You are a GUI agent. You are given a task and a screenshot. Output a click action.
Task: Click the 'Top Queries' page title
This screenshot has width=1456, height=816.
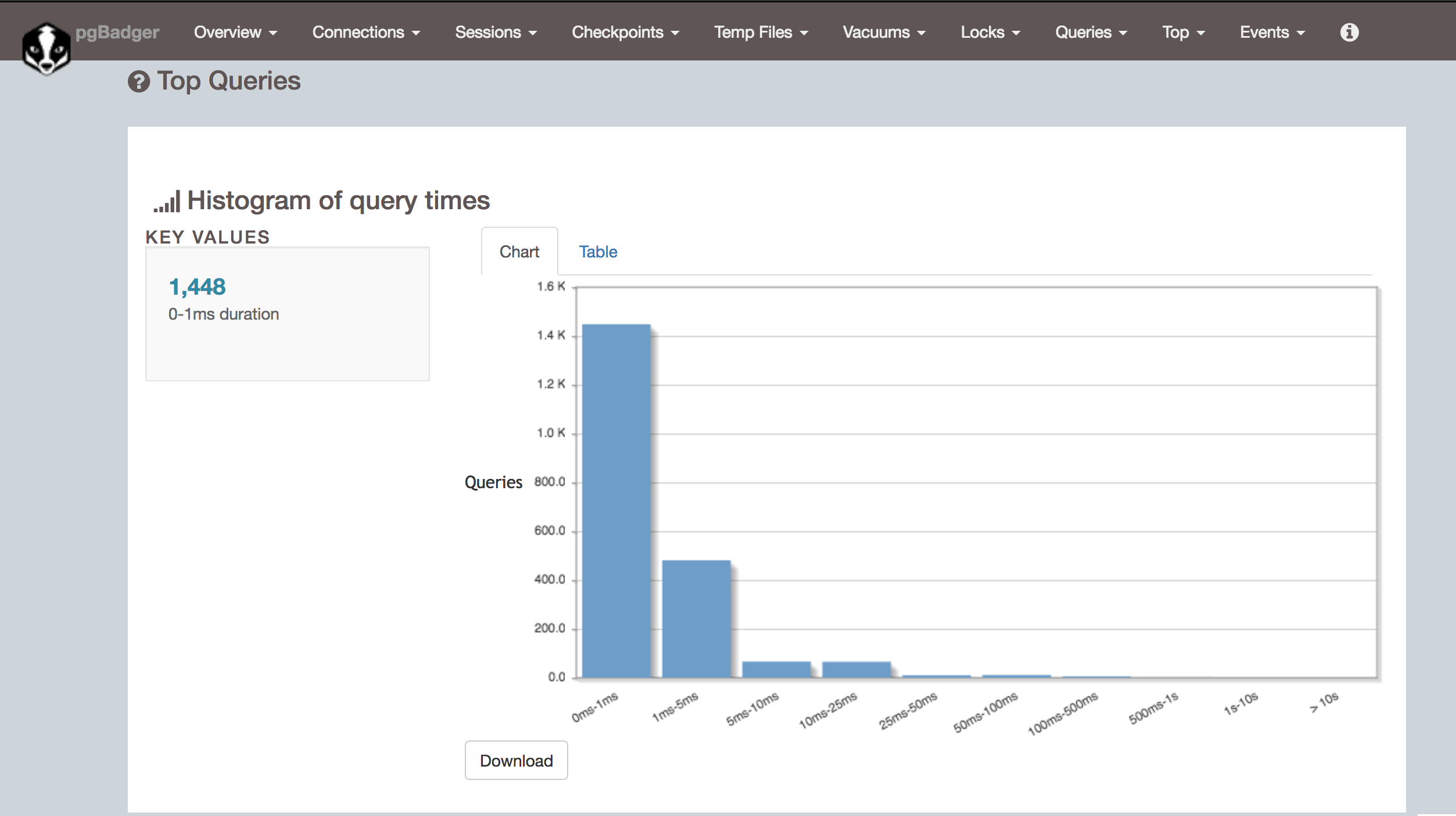pos(229,81)
